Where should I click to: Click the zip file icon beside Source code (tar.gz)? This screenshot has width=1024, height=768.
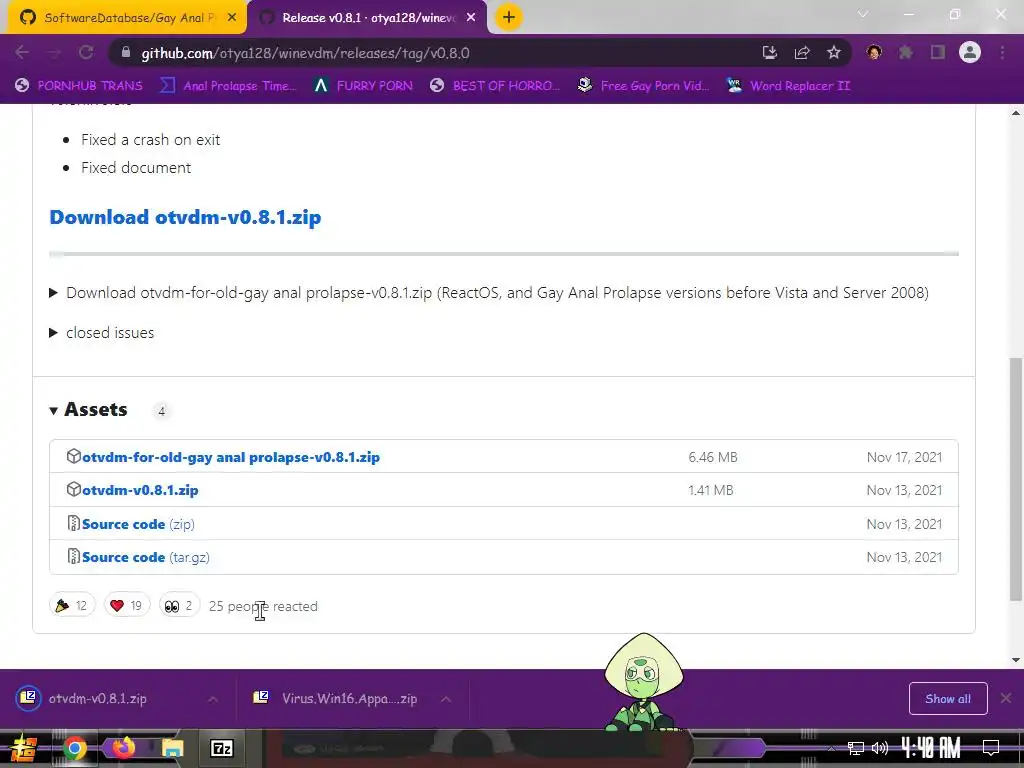[74, 556]
